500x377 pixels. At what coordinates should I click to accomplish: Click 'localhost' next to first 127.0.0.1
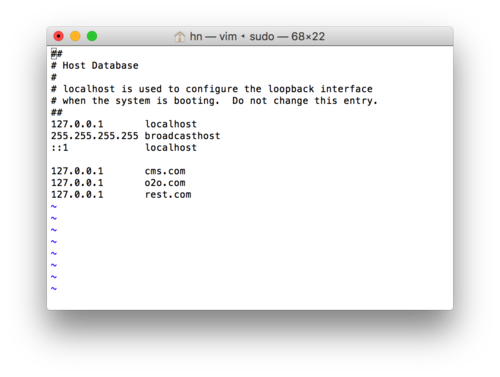pos(171,124)
